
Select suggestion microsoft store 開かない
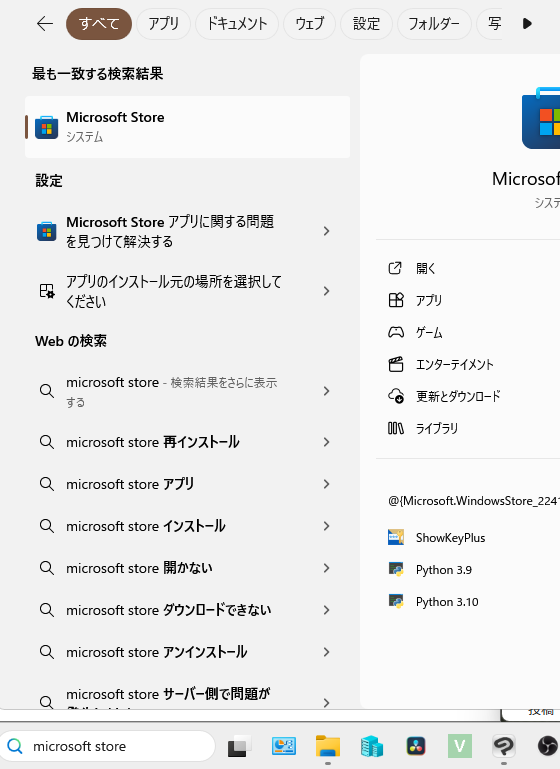(x=187, y=568)
